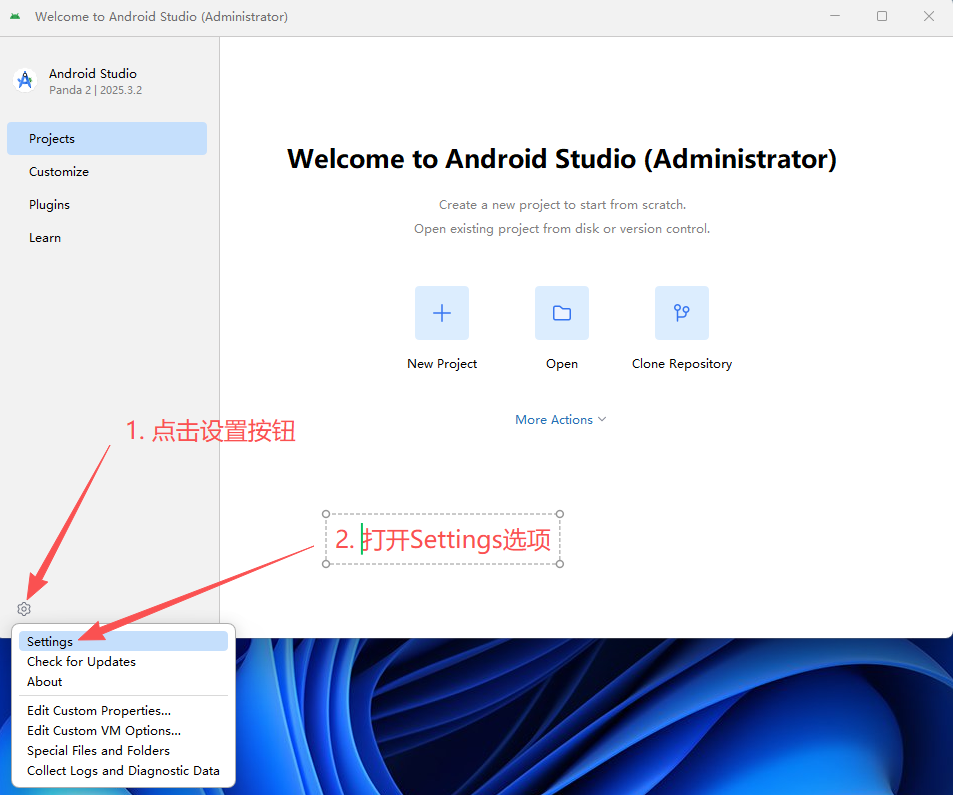The width and height of the screenshot is (953, 795).
Task: Switch to the Customize tab
Action: point(107,171)
